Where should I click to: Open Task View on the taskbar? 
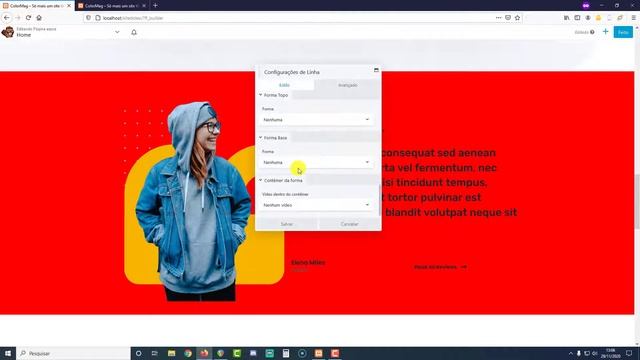(155, 353)
